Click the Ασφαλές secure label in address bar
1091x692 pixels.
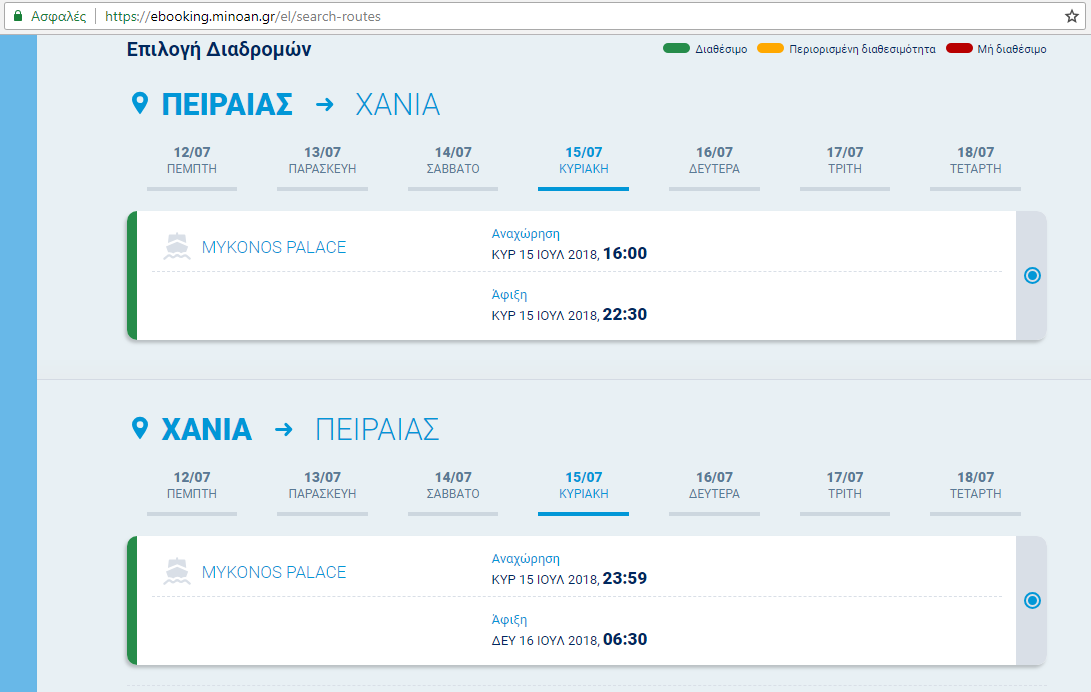click(x=58, y=16)
